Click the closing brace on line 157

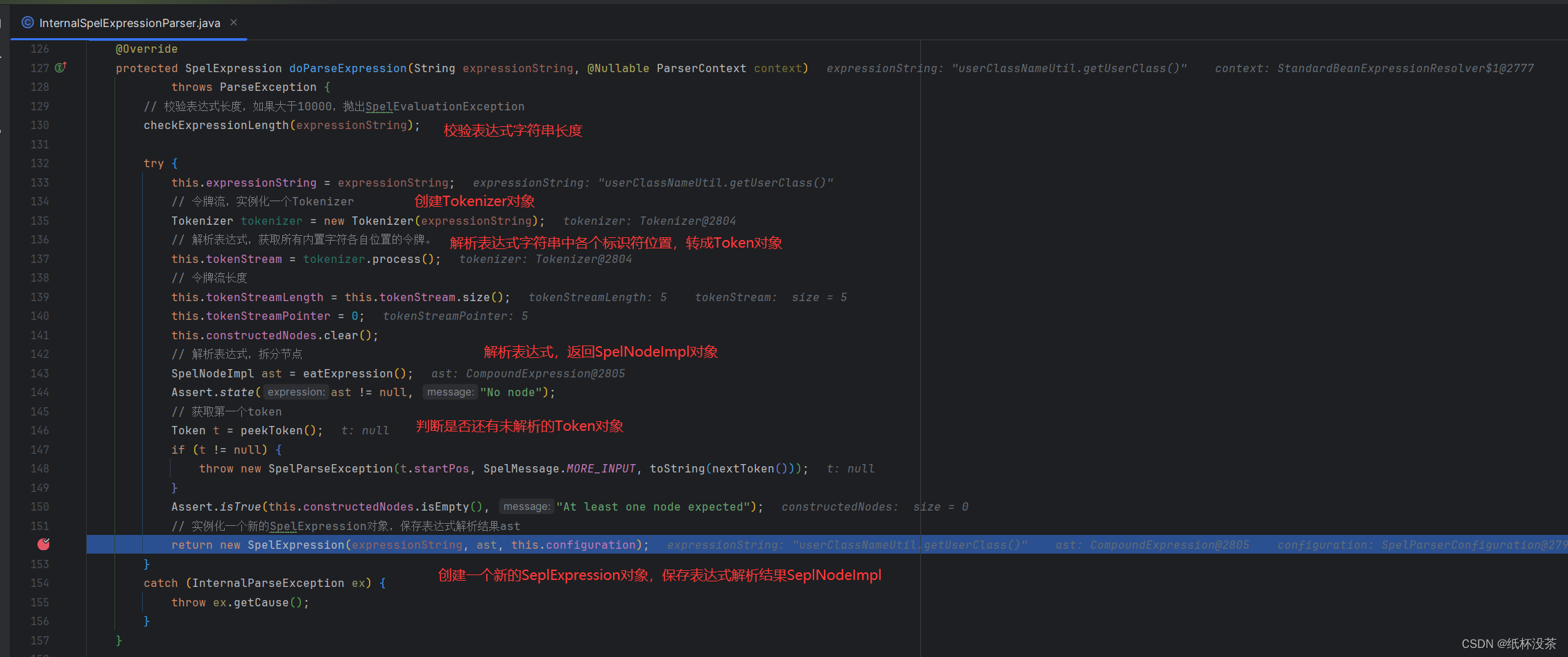[119, 640]
